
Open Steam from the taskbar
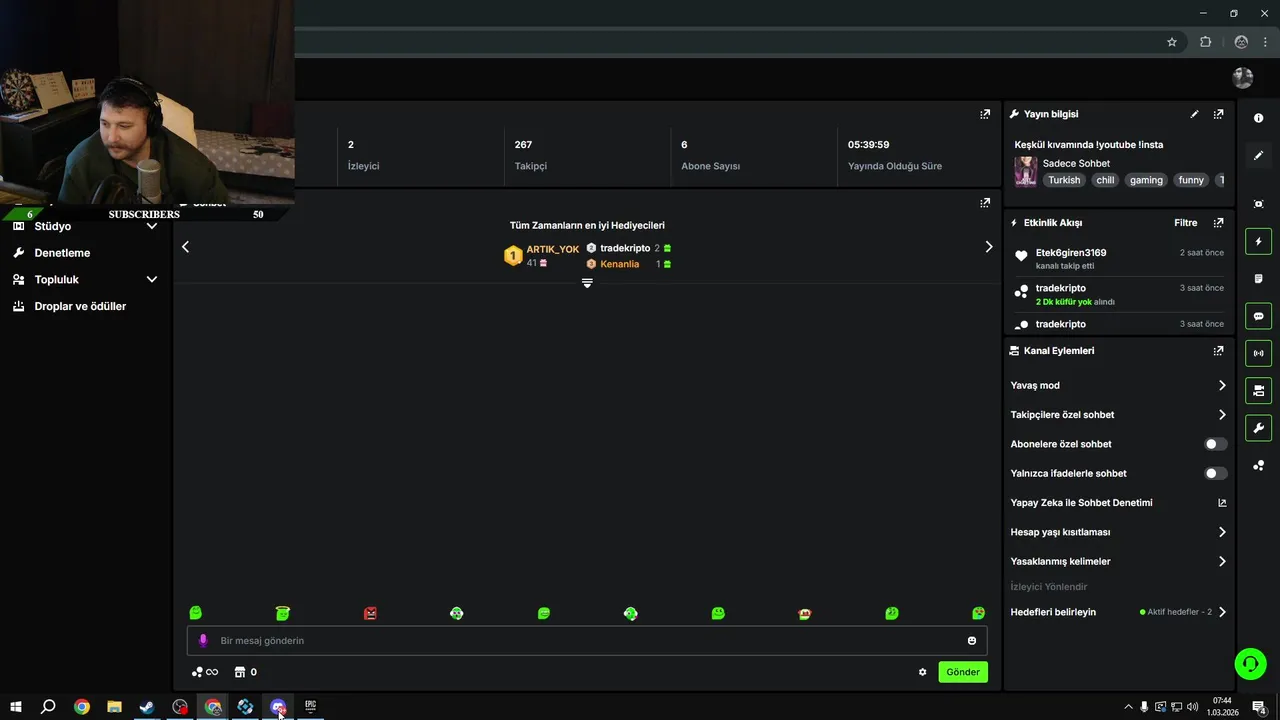pos(147,707)
